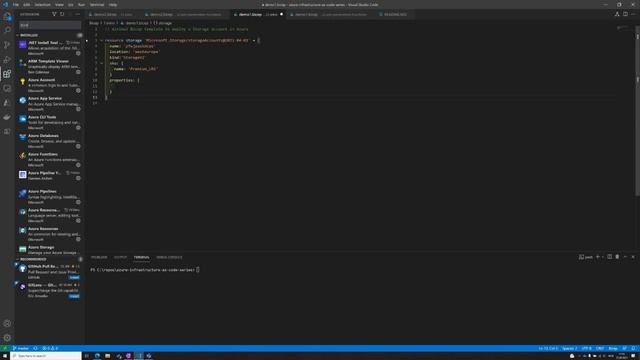Open Remote Explorer in activity bar
640x360 pixels.
pos(7,88)
